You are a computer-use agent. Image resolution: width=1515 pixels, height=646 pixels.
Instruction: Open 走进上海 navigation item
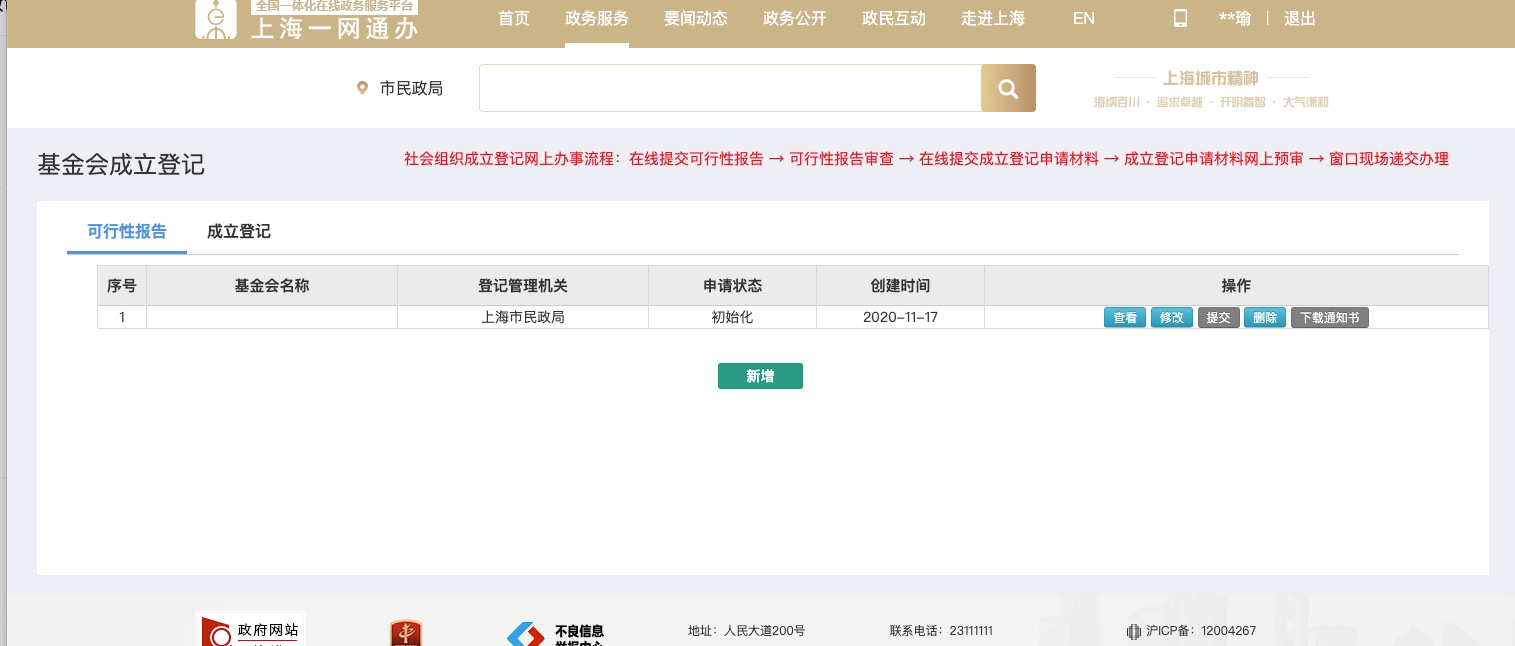[993, 18]
